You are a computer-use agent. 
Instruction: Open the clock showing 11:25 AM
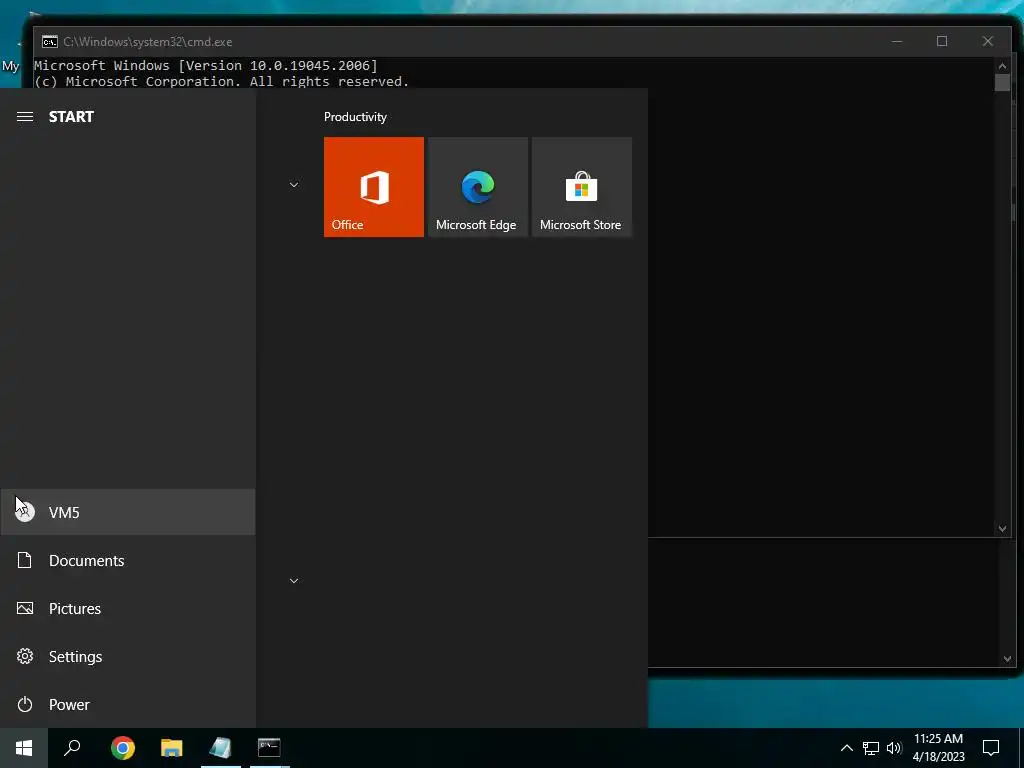938,747
